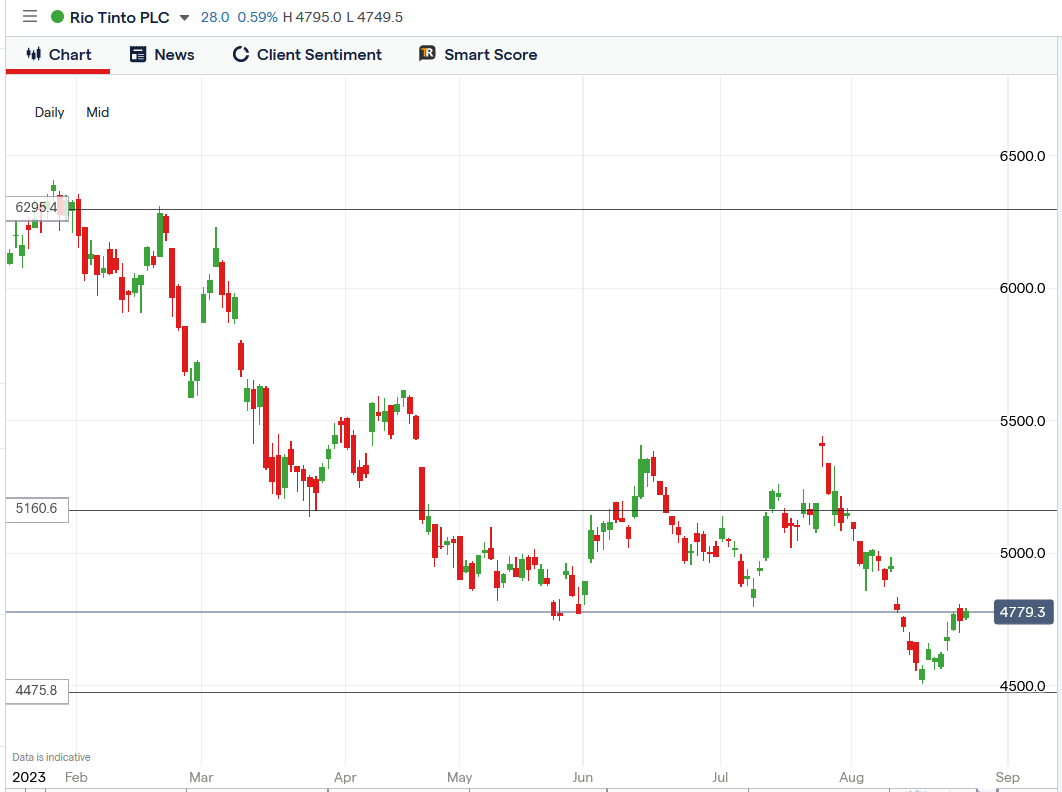Click the 6000.0 price axis label
The image size is (1062, 792).
point(1022,289)
